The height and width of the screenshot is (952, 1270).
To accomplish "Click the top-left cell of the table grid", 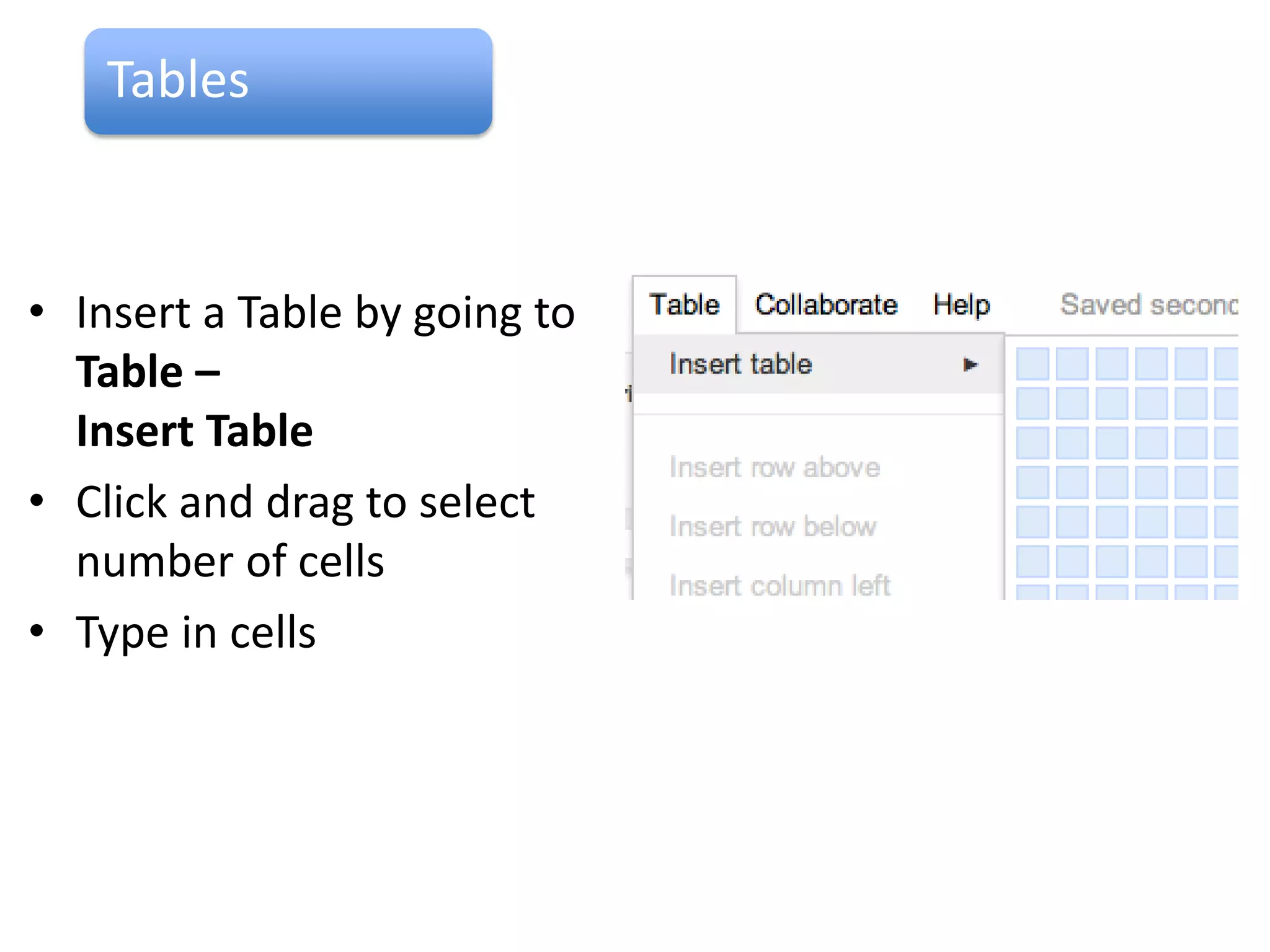I will coord(1032,364).
